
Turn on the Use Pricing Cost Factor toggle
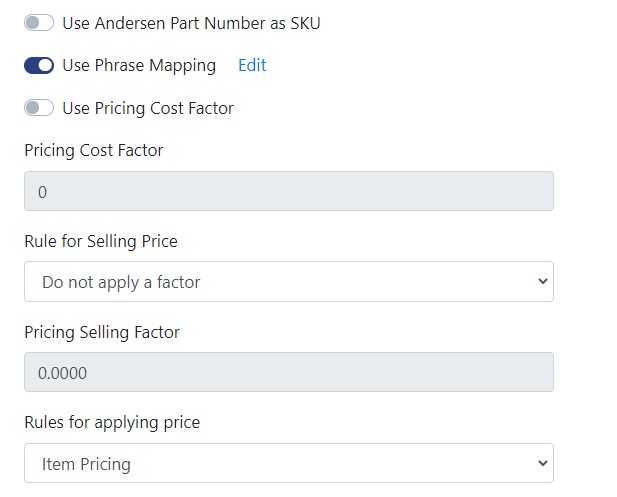coord(39,108)
